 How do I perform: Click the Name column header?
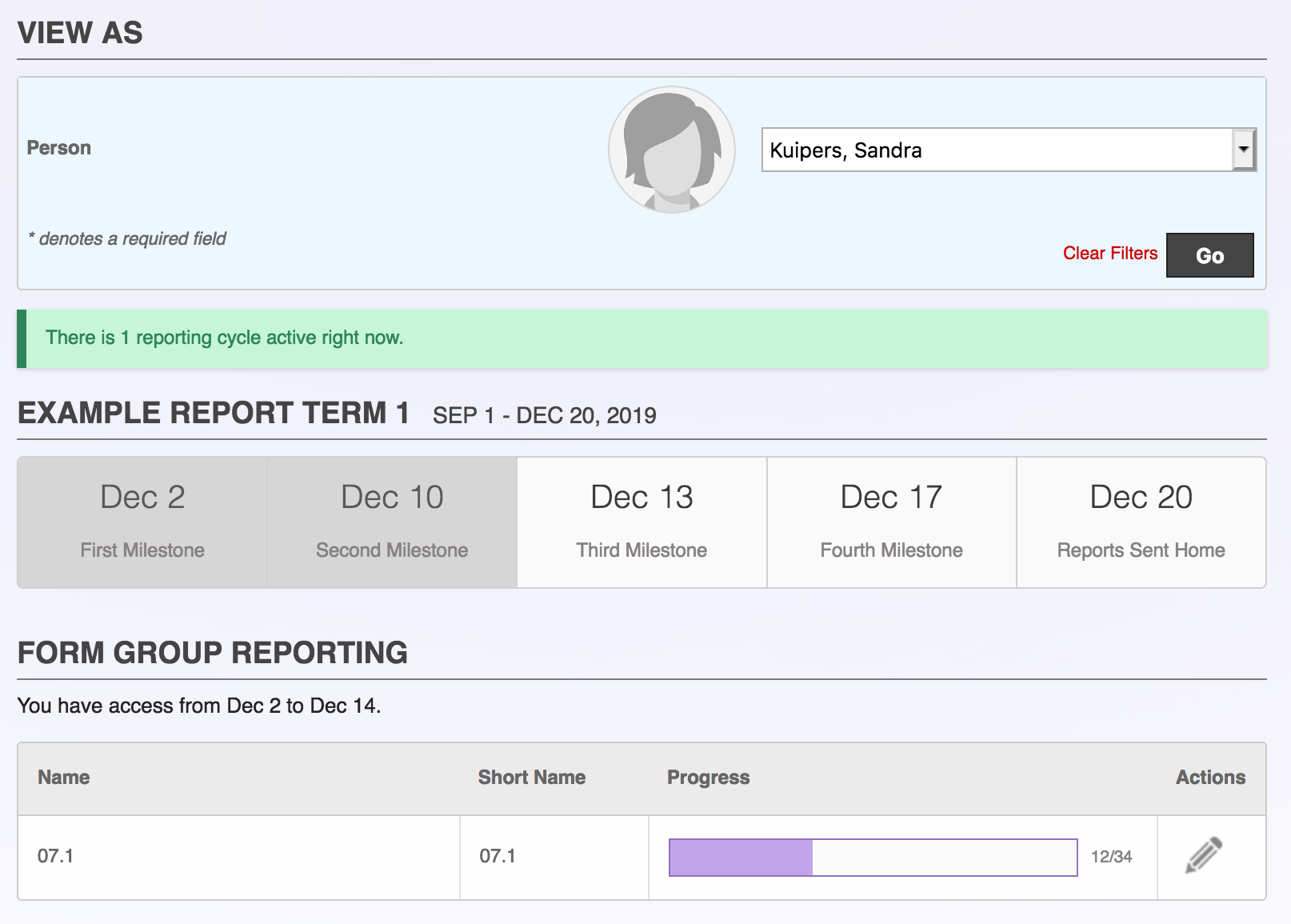coord(64,778)
